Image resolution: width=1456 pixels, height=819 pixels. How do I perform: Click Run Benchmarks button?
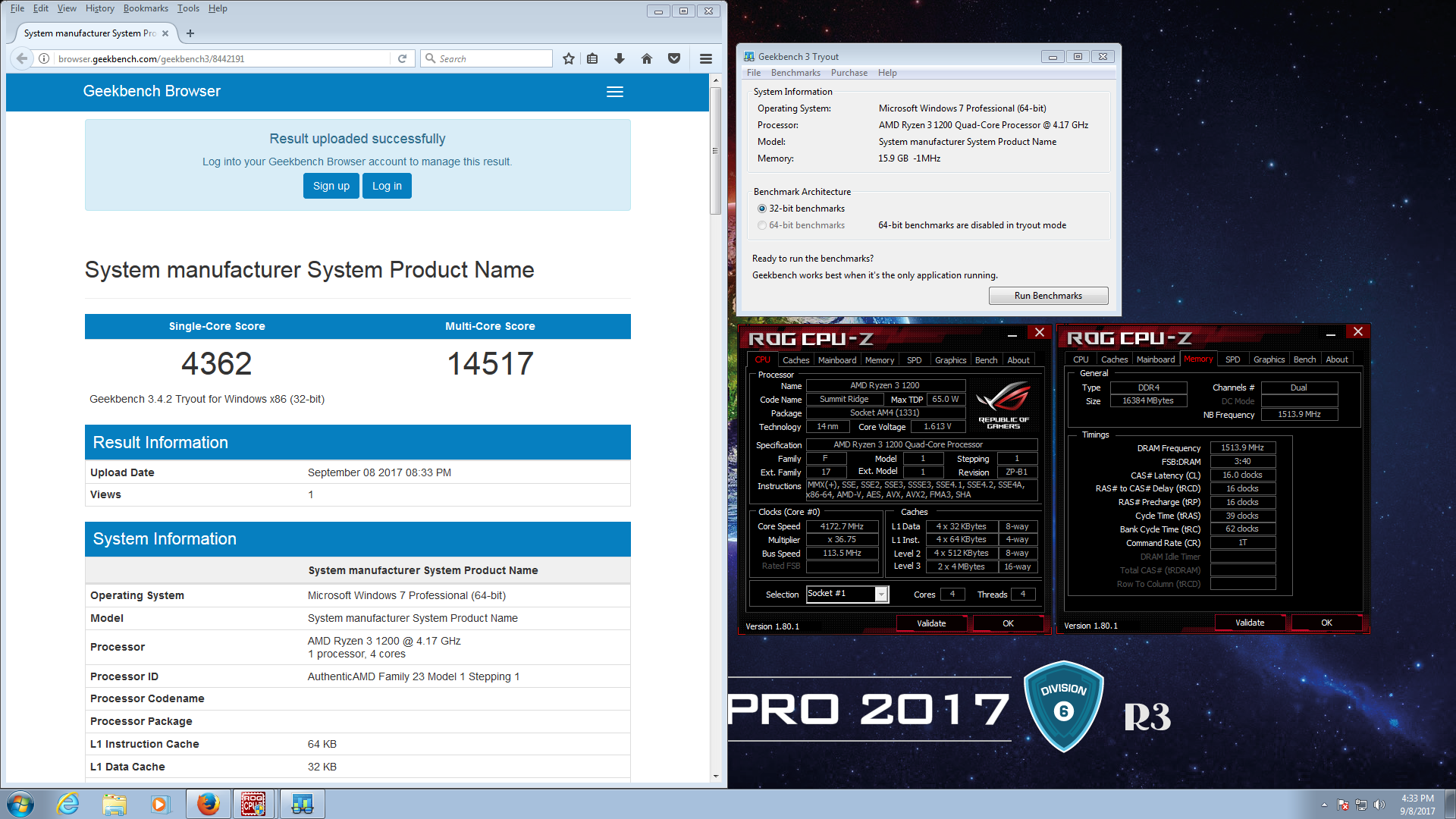[x=1048, y=296]
